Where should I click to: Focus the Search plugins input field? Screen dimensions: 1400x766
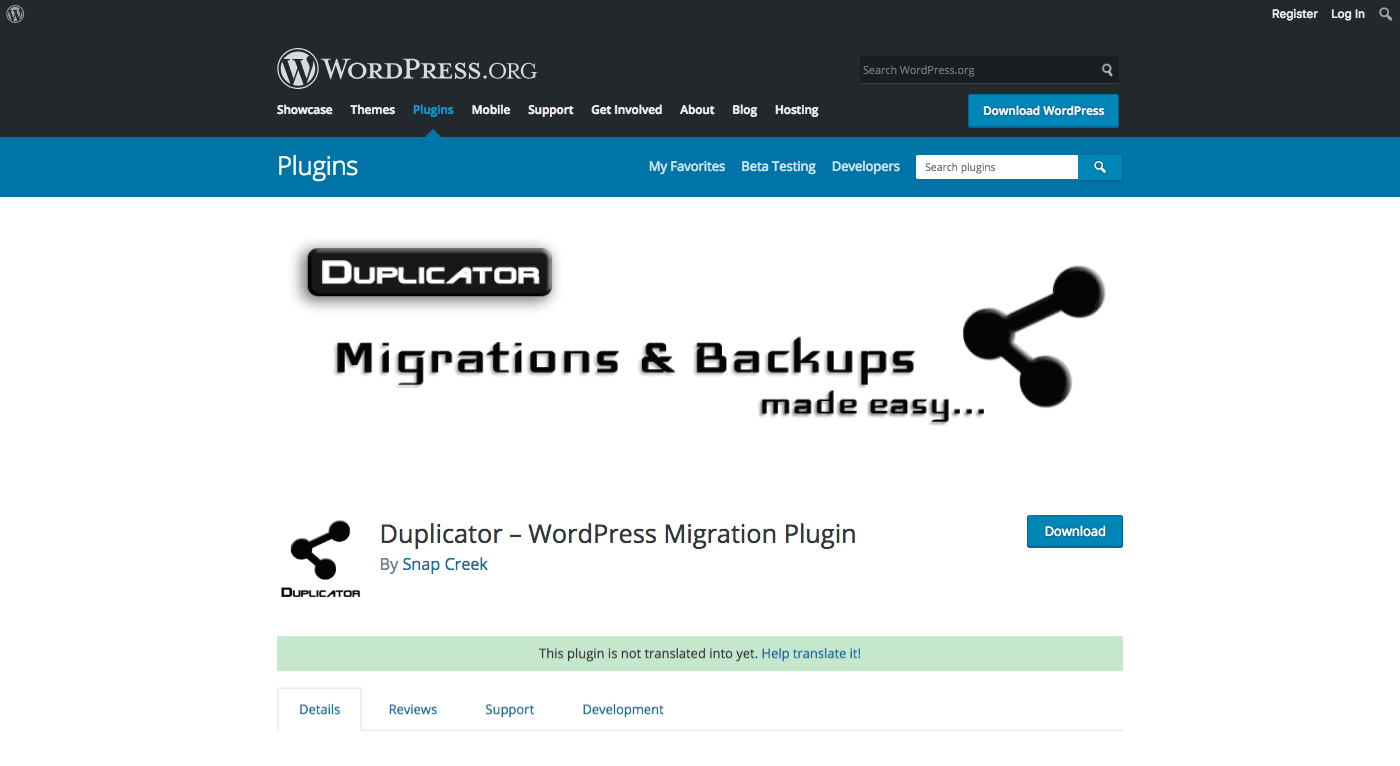(997, 167)
